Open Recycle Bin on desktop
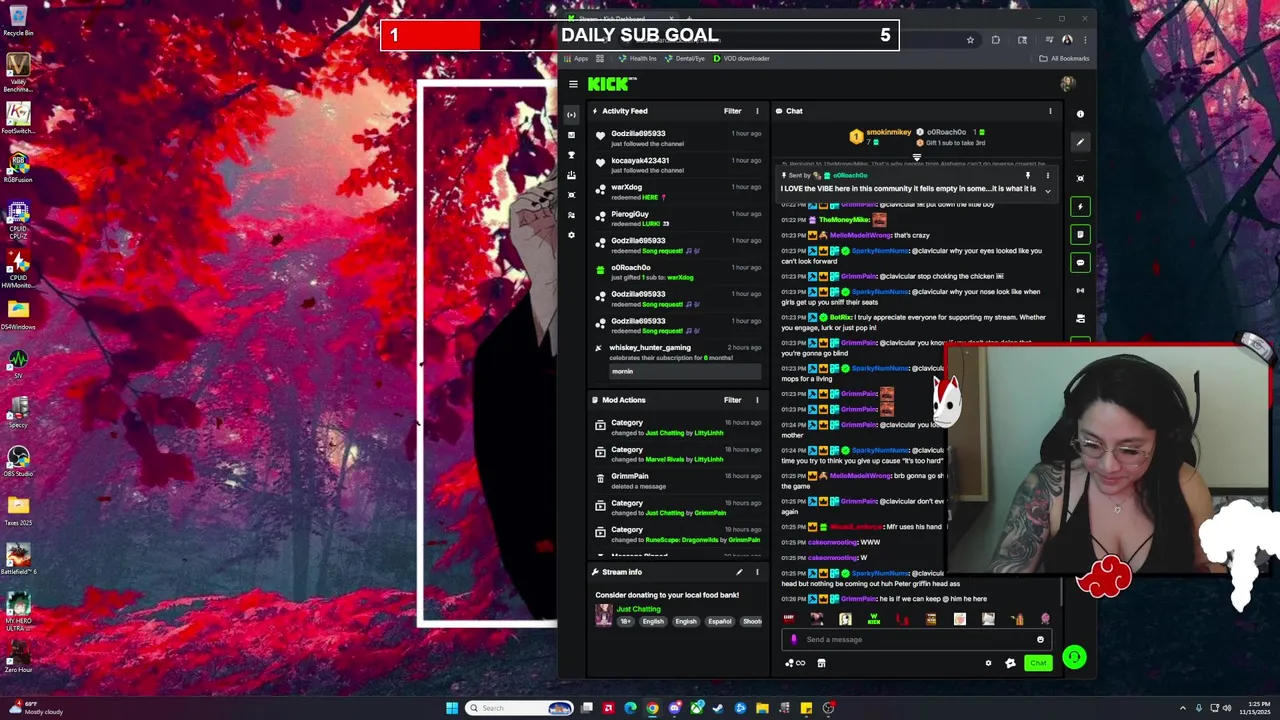The image size is (1280, 720). click(x=18, y=20)
